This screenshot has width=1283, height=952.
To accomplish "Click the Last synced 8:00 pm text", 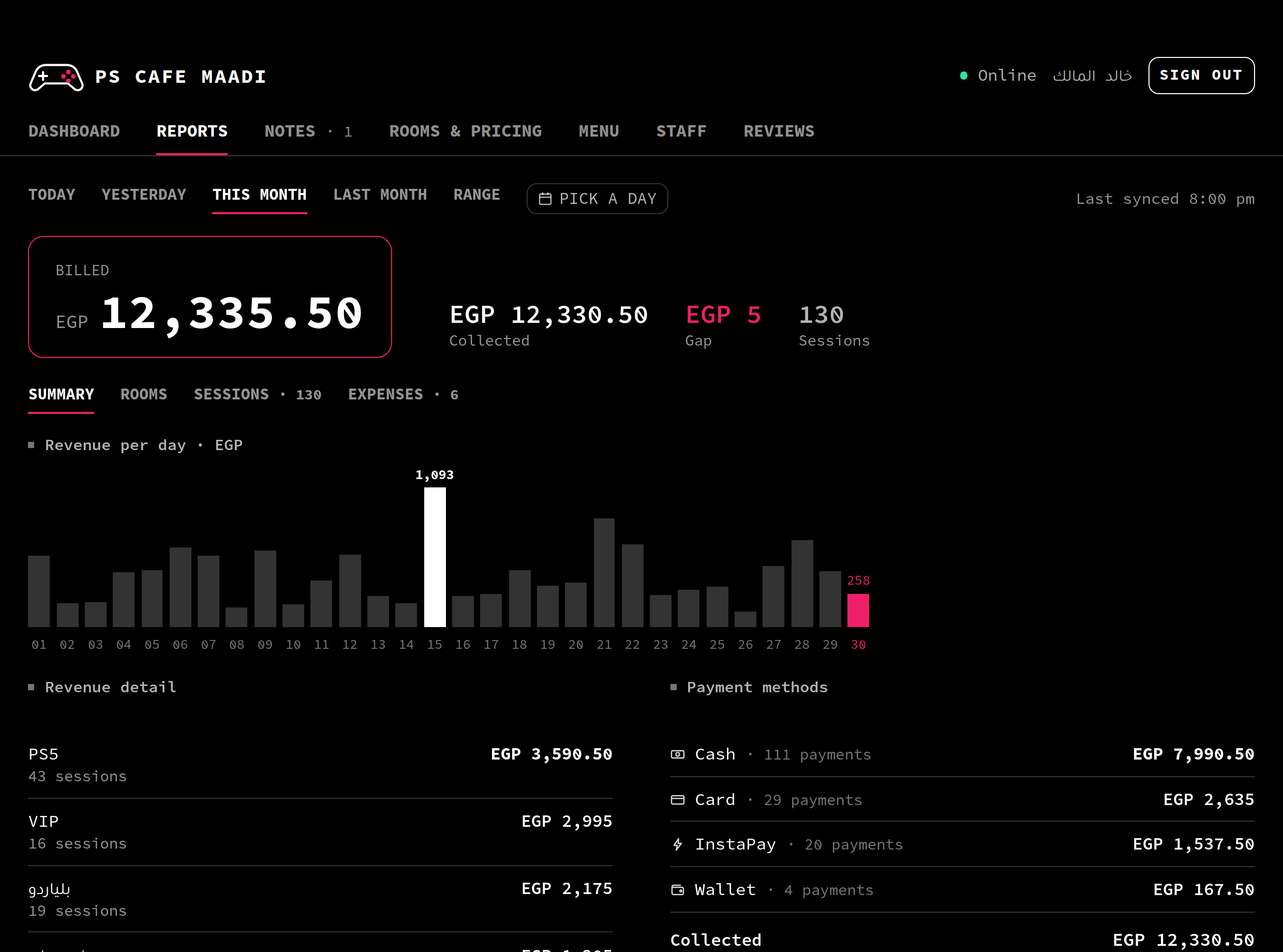I will pyautogui.click(x=1165, y=199).
